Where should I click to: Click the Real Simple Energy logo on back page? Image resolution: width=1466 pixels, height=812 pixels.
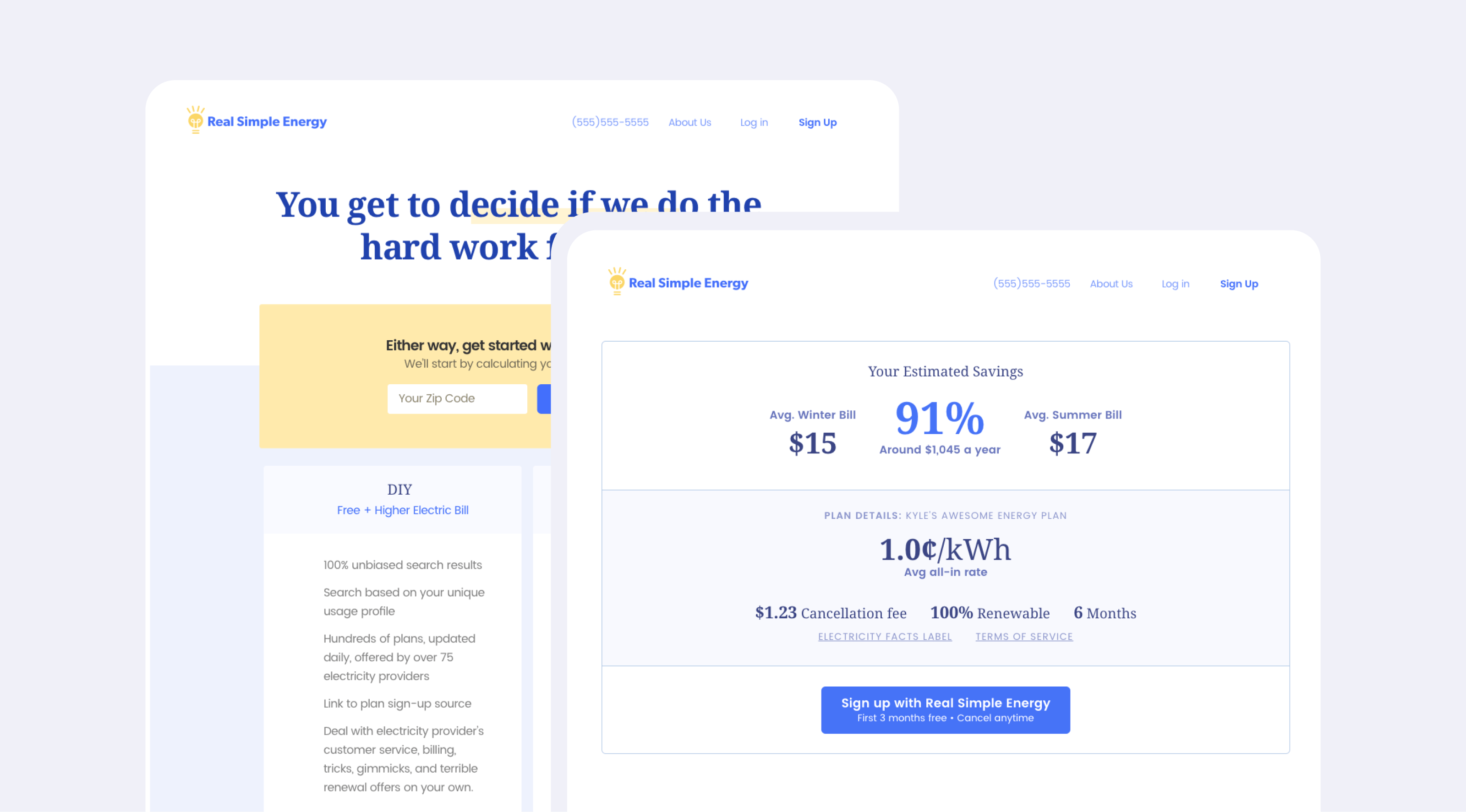(x=255, y=121)
